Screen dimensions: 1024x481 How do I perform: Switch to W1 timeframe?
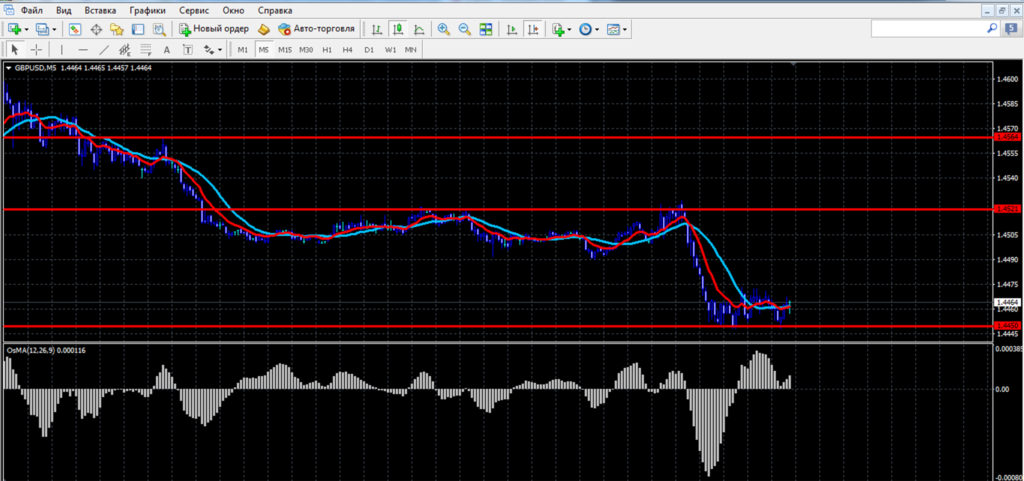pos(390,50)
